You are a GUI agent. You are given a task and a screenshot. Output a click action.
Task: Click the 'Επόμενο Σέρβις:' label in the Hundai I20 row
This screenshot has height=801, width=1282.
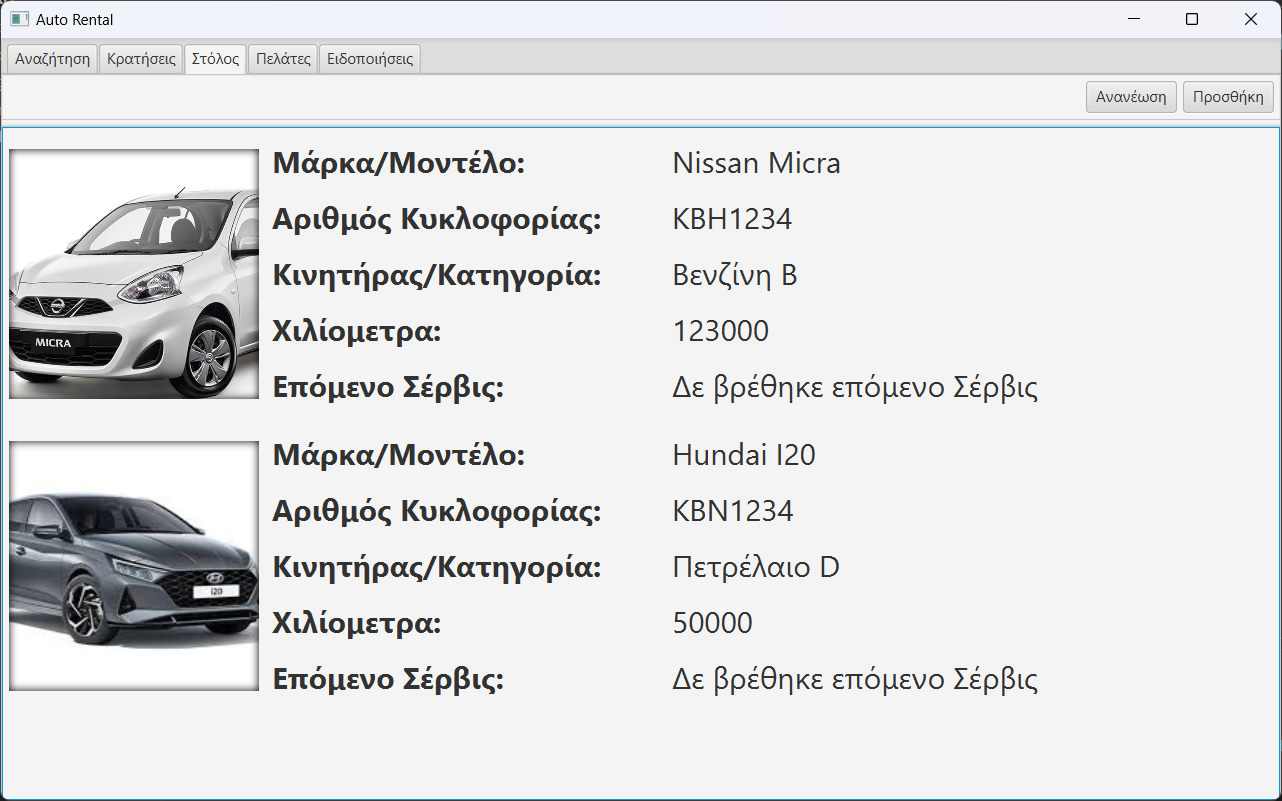(388, 679)
